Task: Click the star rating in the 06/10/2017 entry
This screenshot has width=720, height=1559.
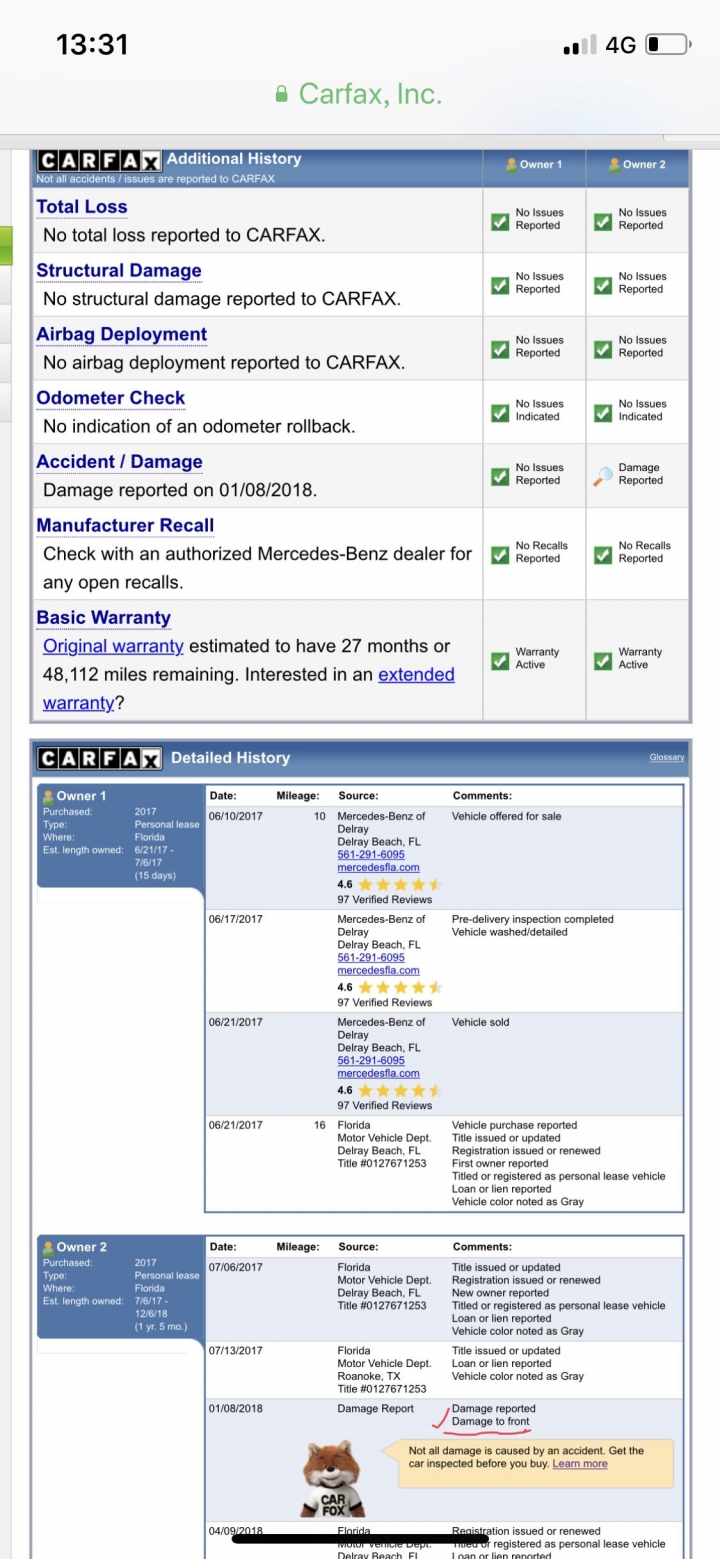Action: (x=400, y=885)
